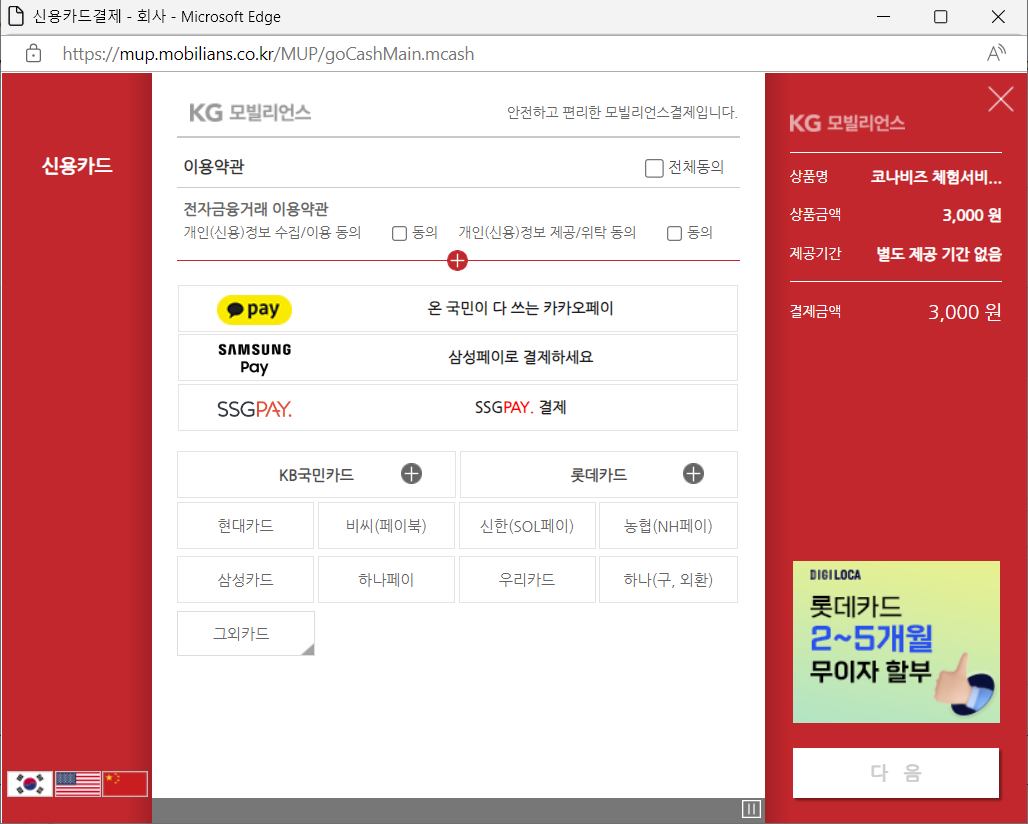Image resolution: width=1028 pixels, height=824 pixels.
Task: Select 신한(SOL페이)
Action: click(x=527, y=526)
